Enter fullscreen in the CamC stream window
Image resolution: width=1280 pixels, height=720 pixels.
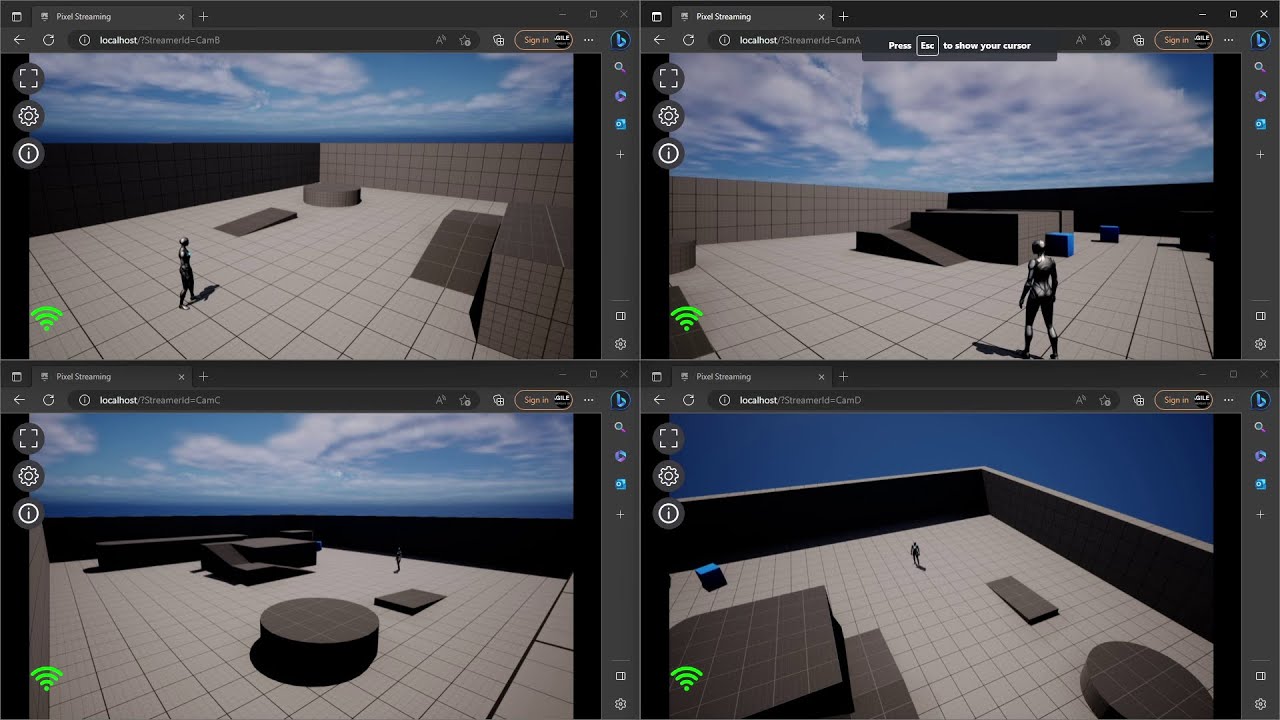29,438
